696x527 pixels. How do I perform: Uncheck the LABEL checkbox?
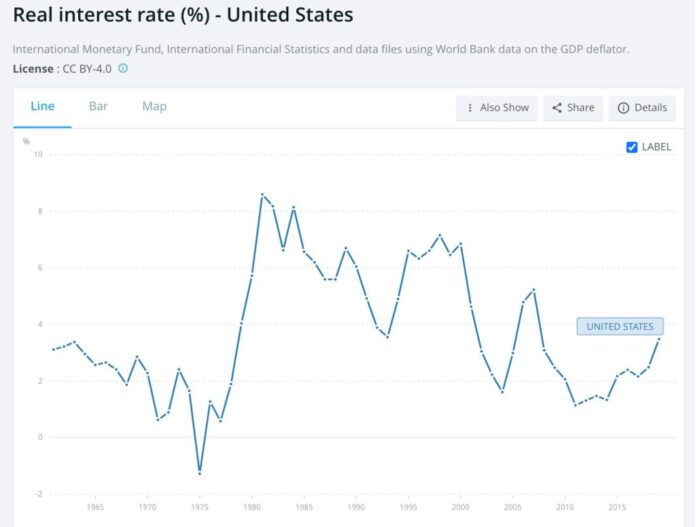[x=632, y=147]
